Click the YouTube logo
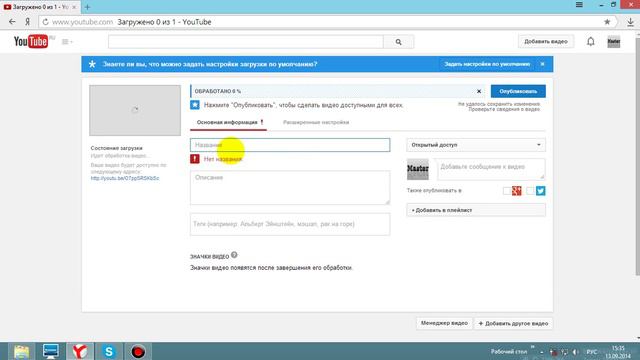 point(31,41)
